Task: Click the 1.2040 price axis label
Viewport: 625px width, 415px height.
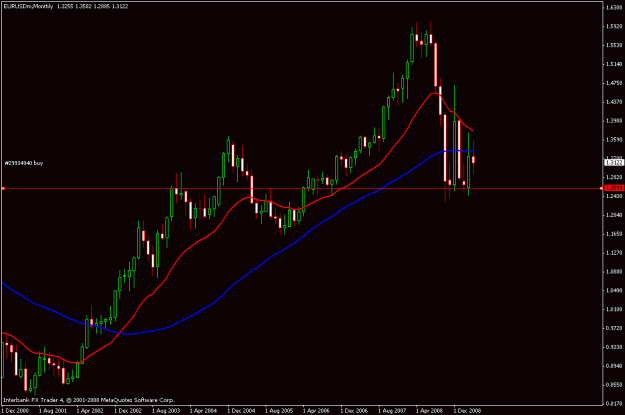Action: click(615, 215)
